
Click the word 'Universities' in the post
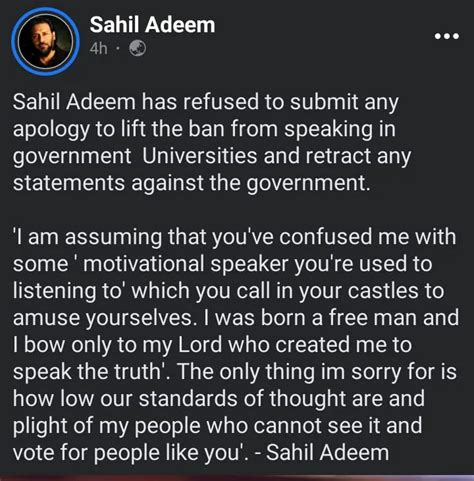click(x=200, y=156)
